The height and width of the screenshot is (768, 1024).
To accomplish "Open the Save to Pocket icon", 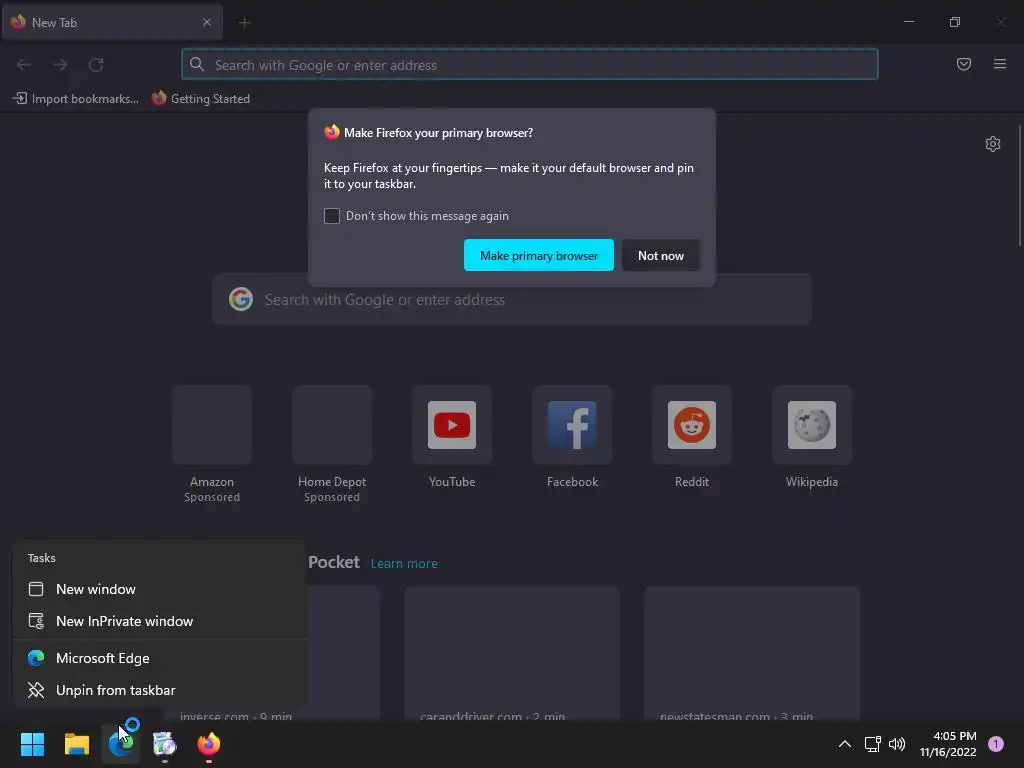I will (x=964, y=64).
